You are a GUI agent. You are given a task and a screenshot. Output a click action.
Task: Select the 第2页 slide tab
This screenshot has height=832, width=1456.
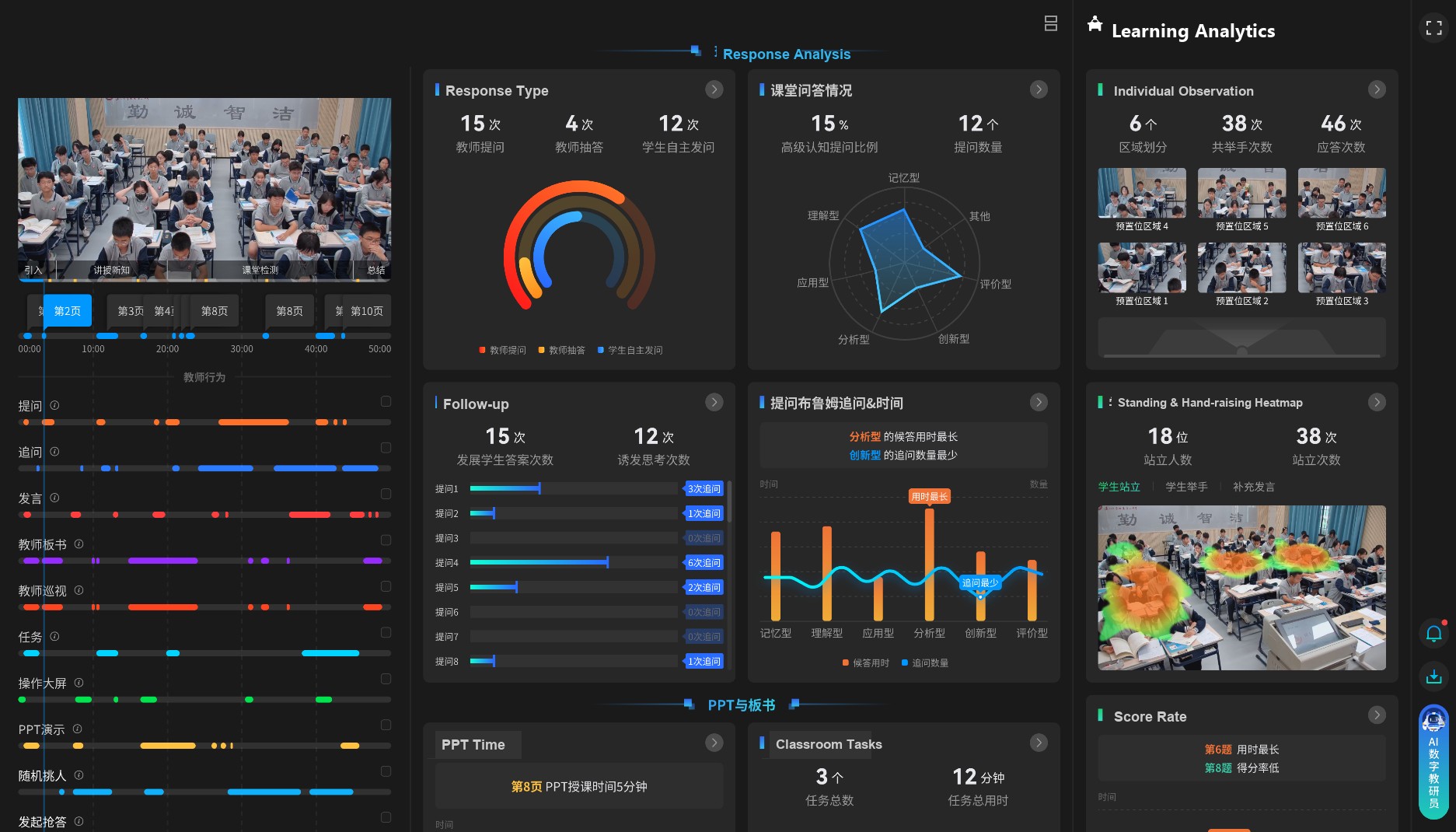(68, 311)
